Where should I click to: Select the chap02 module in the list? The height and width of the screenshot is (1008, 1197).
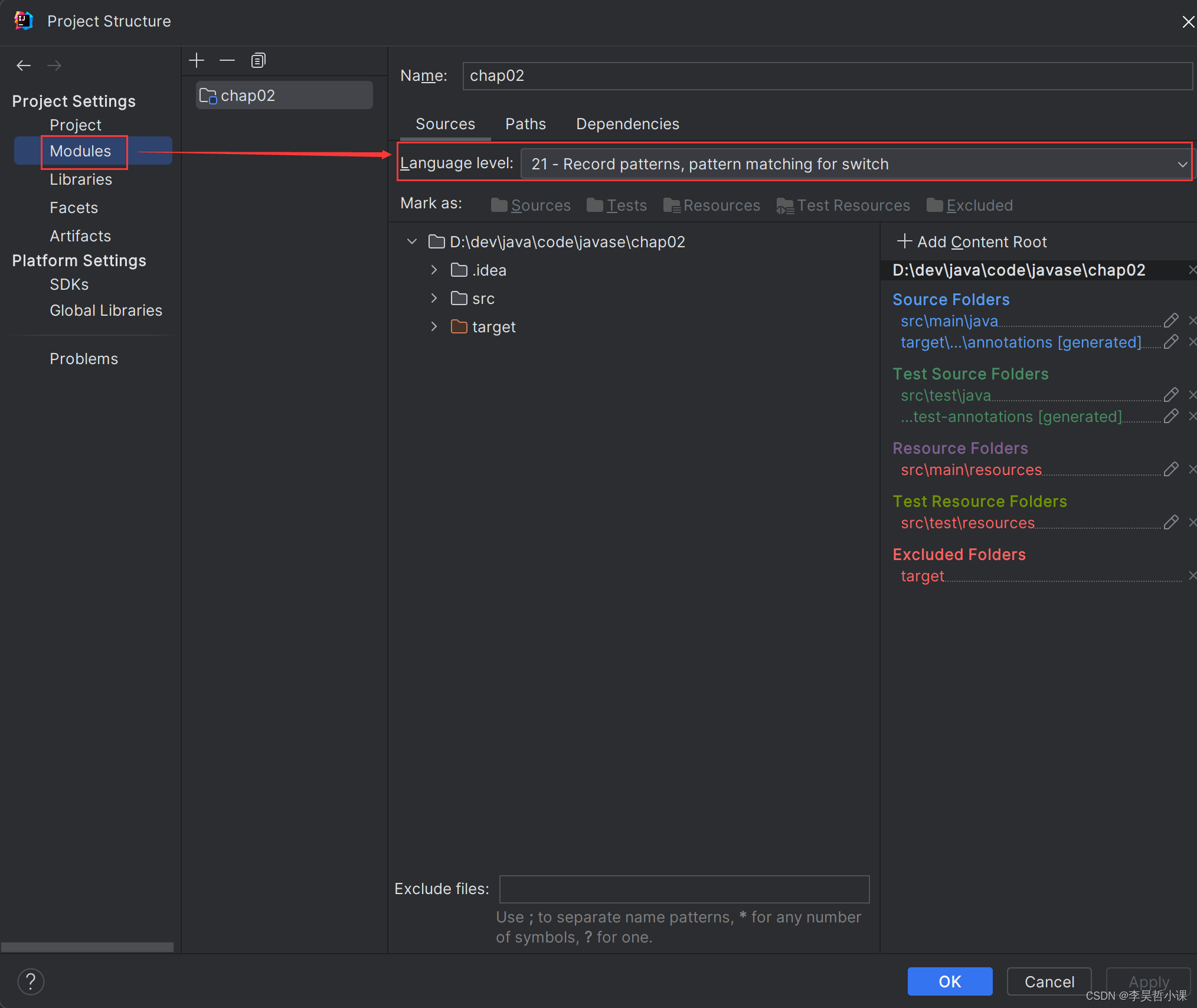(x=284, y=95)
